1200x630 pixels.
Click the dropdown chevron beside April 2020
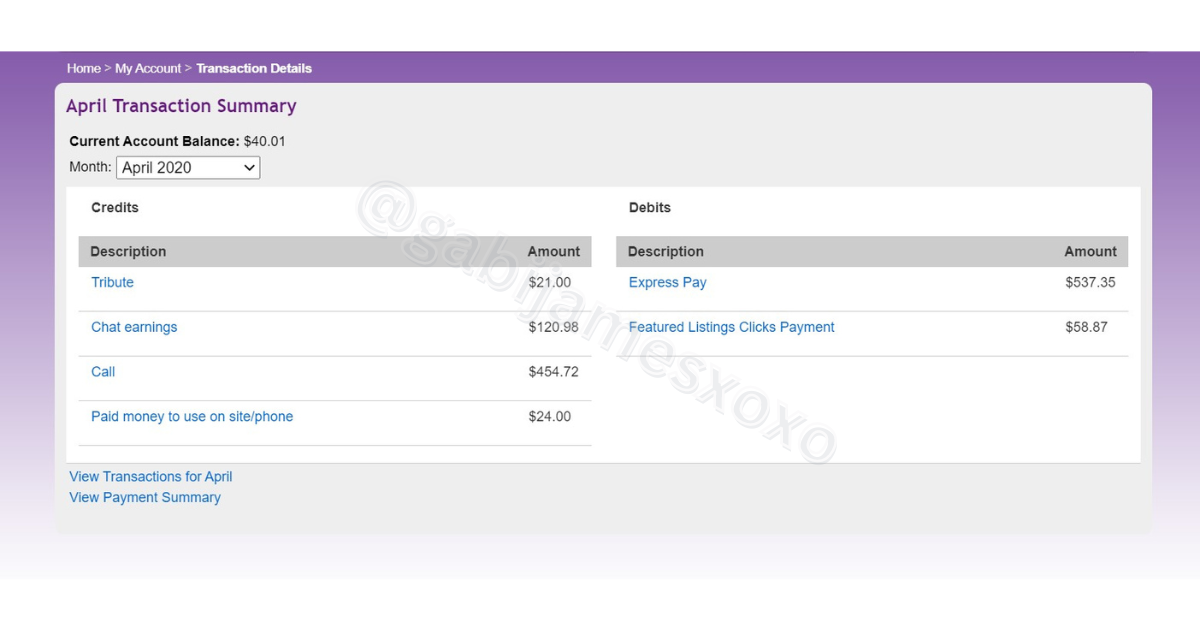[249, 168]
